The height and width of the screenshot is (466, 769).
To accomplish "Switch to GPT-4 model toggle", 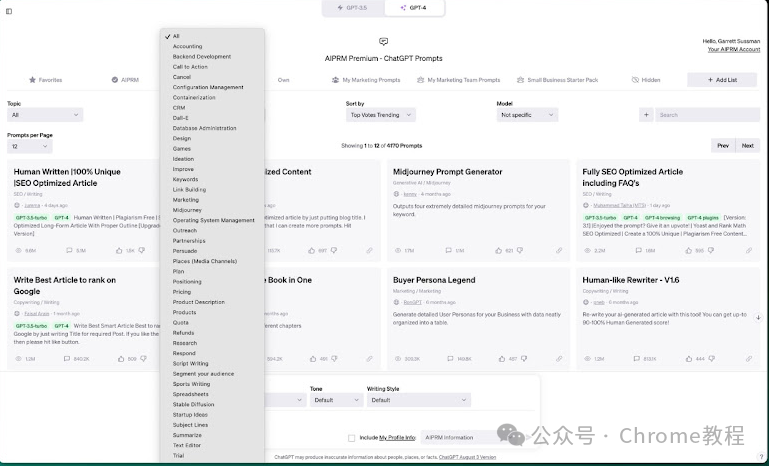I will coord(414,8).
